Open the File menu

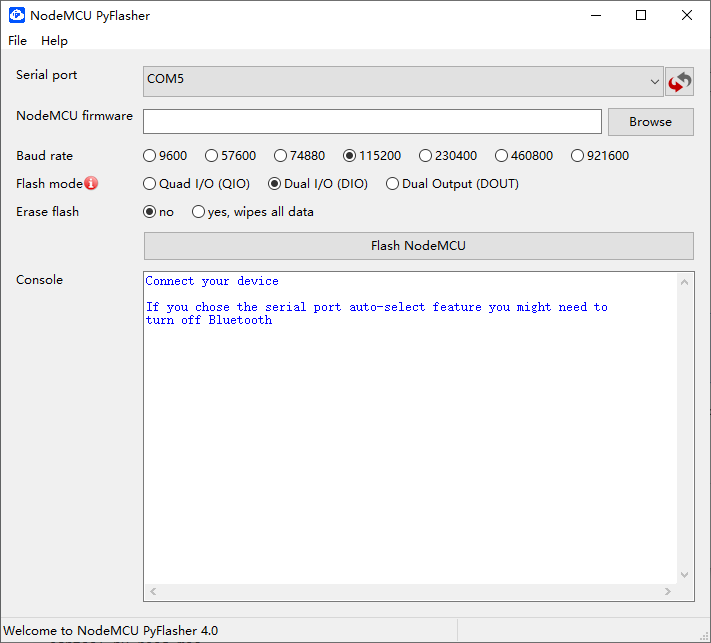tap(18, 40)
